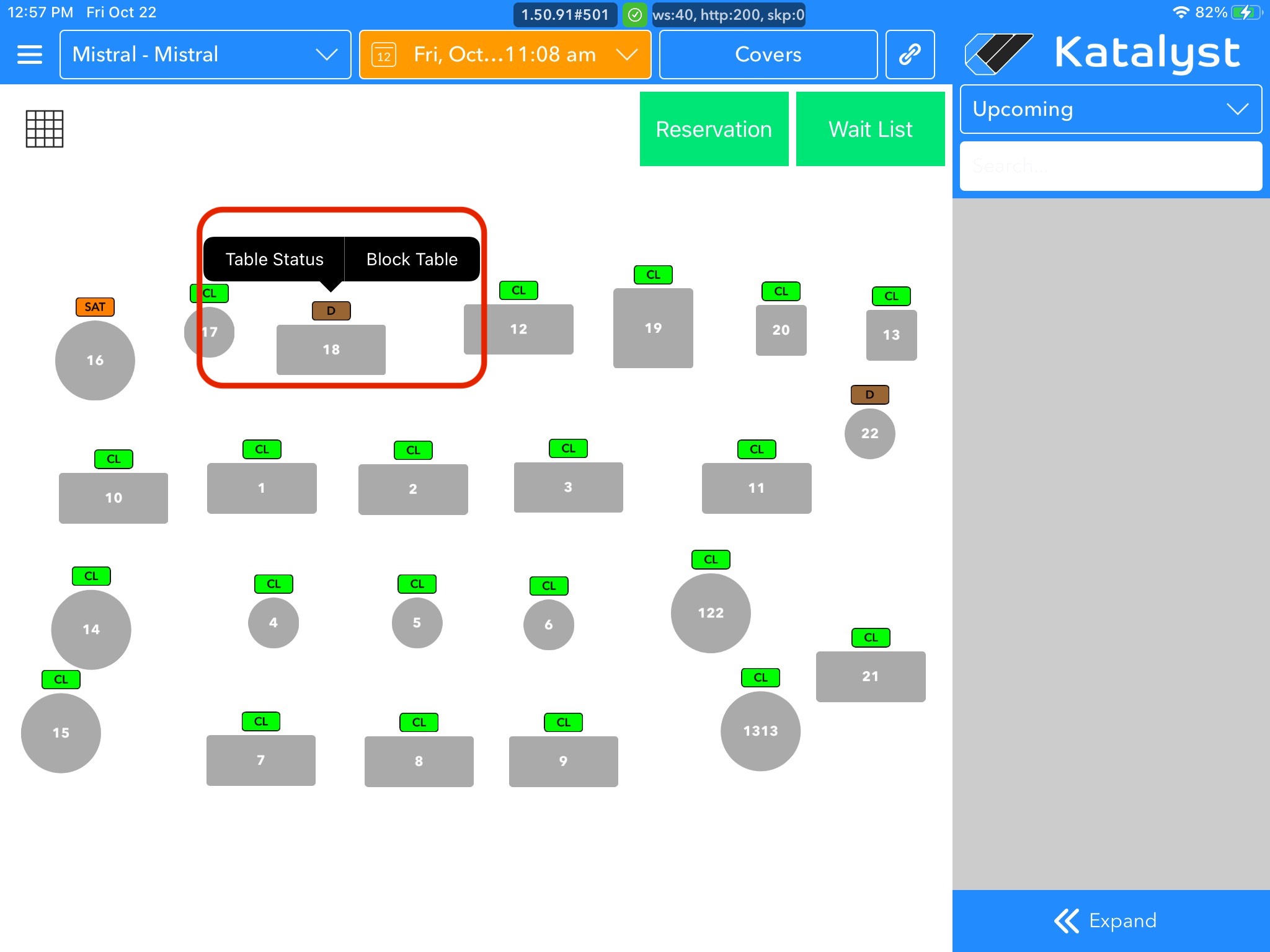
Task: Select Table Status in popup menu
Action: [x=274, y=259]
